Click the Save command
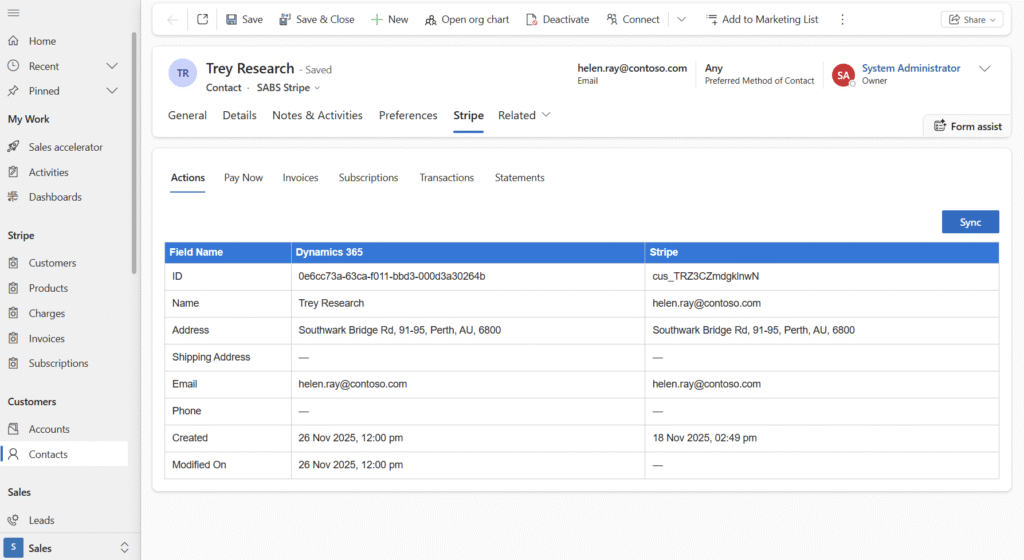The width and height of the screenshot is (1024, 560). pos(244,19)
